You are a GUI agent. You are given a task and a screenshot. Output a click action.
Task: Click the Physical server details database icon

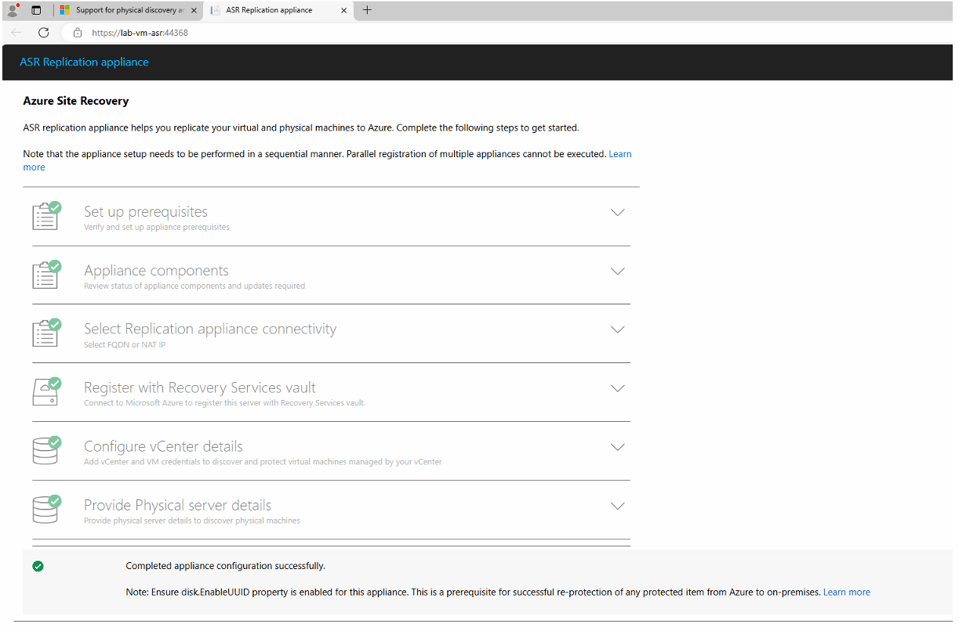tap(46, 509)
